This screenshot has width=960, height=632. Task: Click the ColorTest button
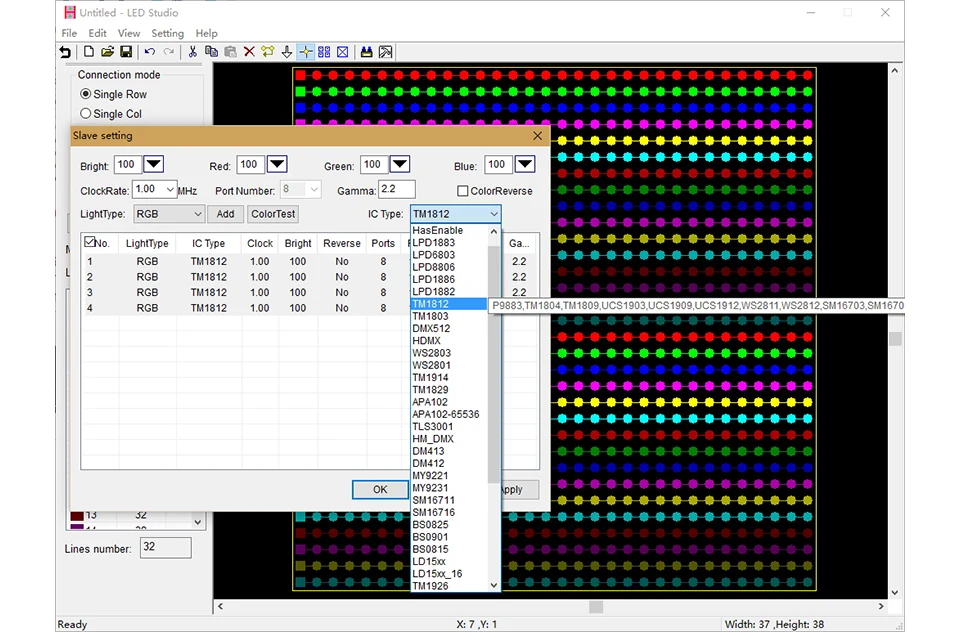click(x=273, y=214)
